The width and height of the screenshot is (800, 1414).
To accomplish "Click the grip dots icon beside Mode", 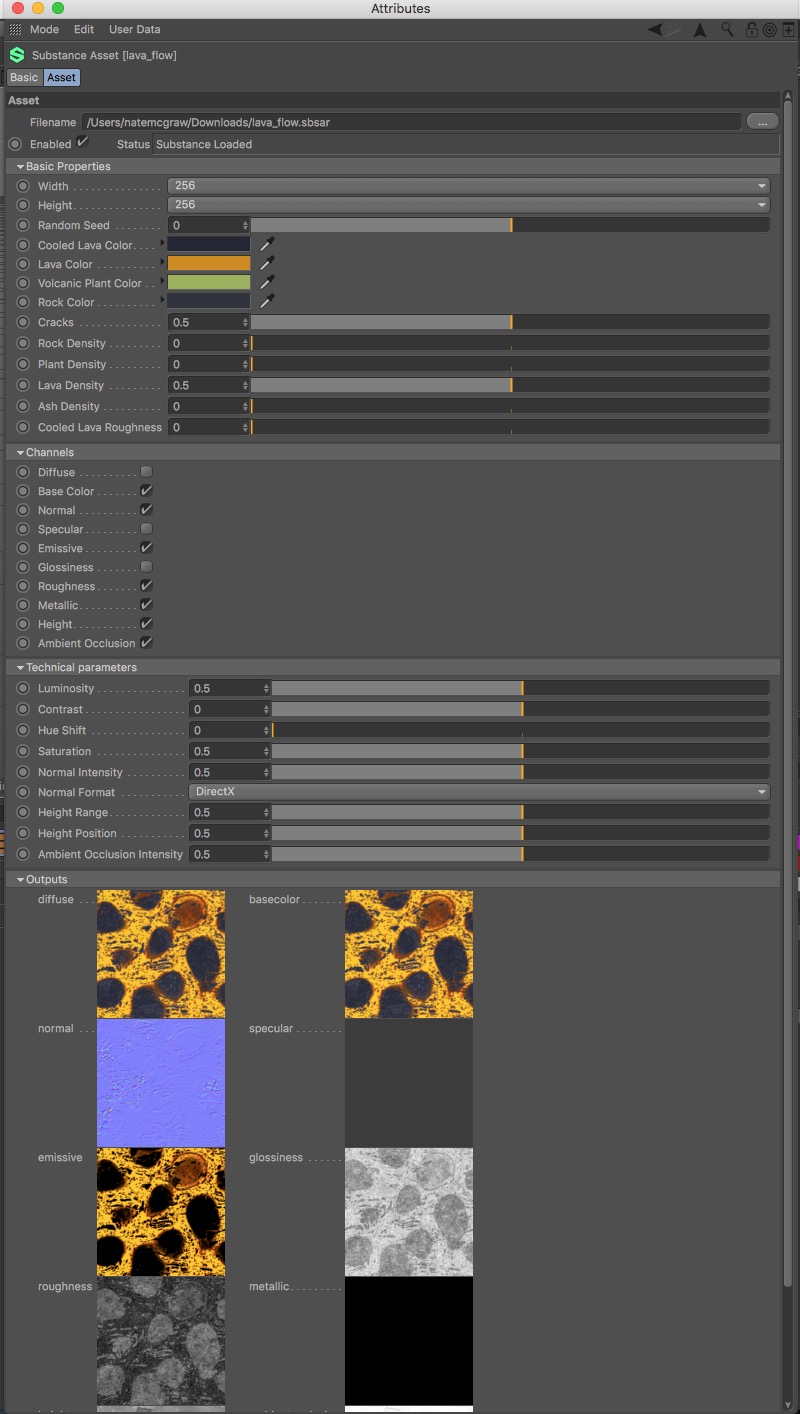I will click(x=15, y=30).
